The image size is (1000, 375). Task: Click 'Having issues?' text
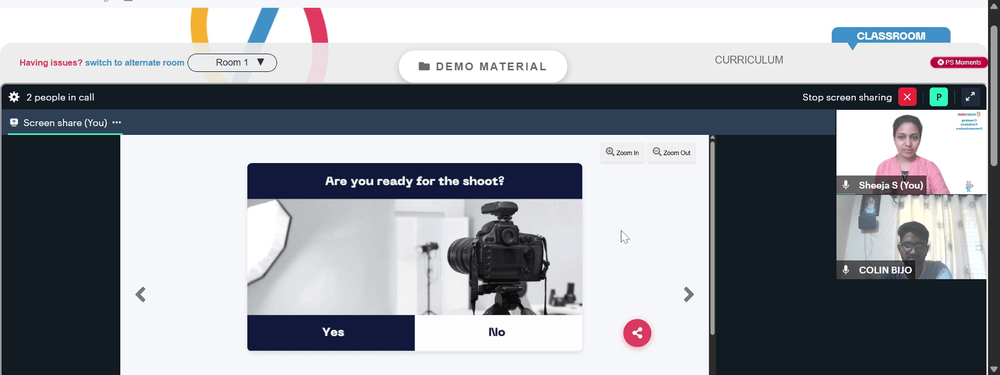coord(51,62)
